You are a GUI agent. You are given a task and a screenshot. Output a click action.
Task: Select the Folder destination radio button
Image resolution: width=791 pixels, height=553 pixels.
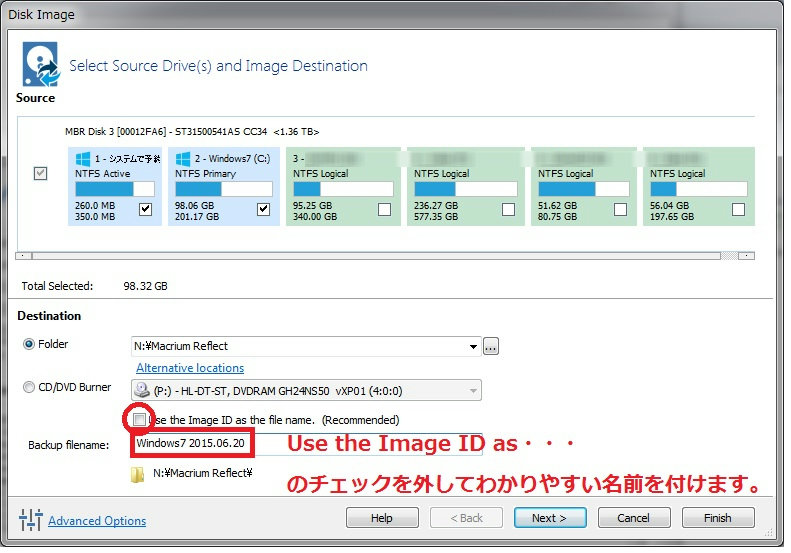tap(28, 345)
